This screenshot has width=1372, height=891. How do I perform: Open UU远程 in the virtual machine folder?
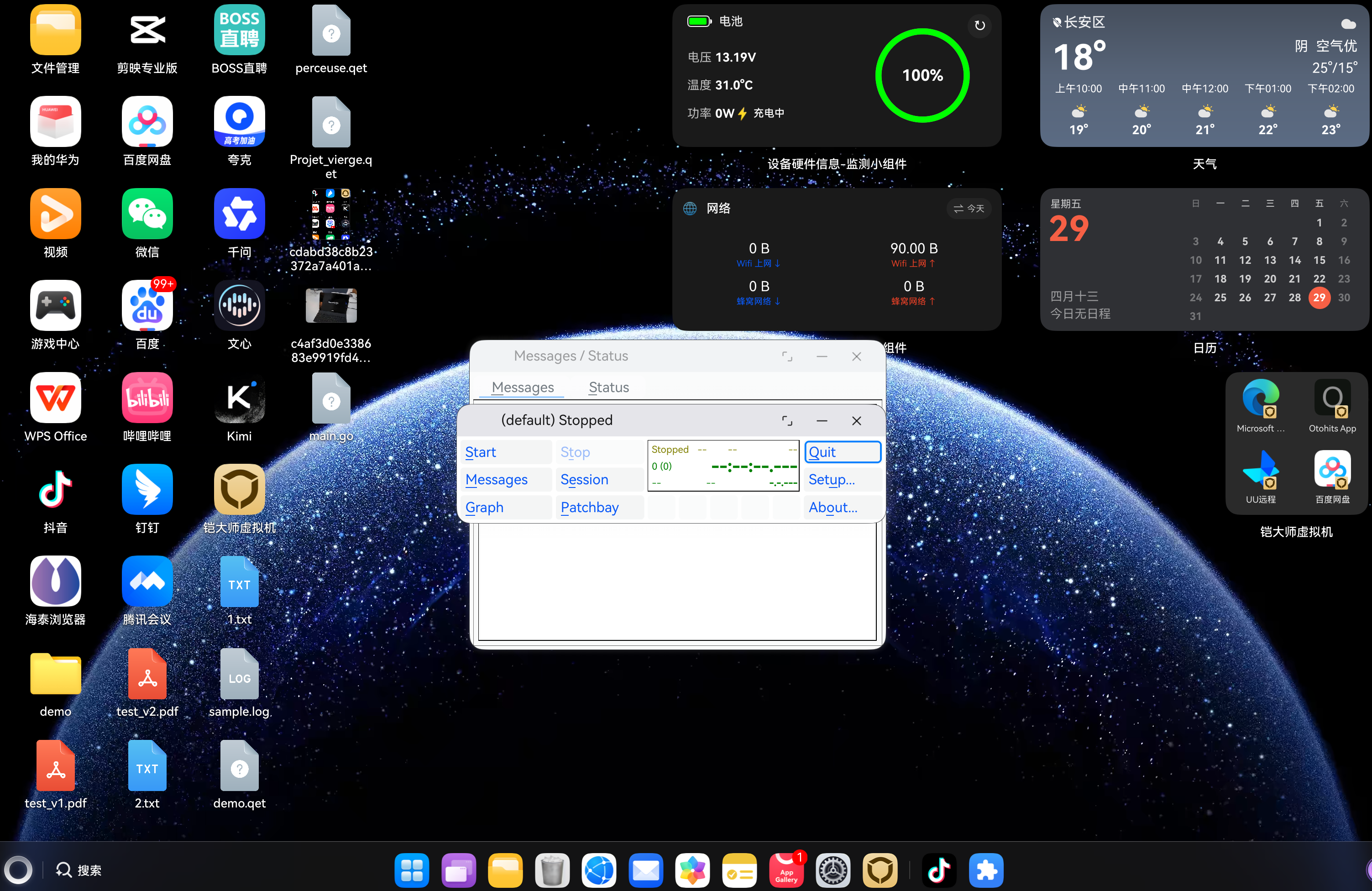point(1261,469)
